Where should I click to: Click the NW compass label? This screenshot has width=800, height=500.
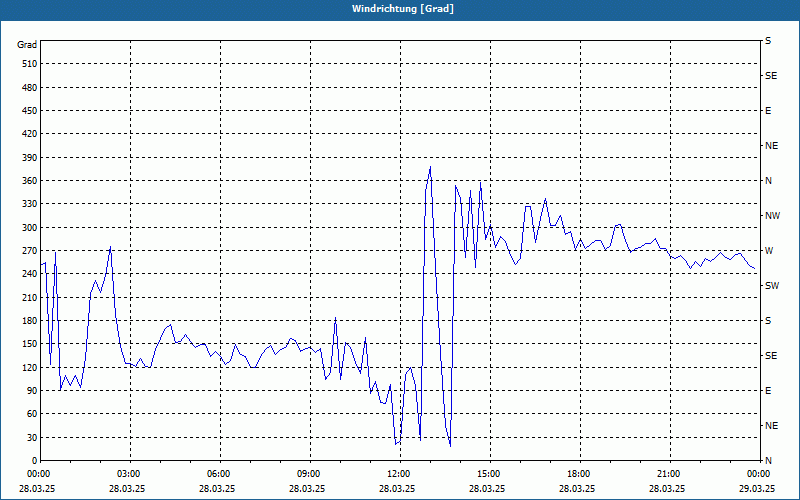pos(772,216)
